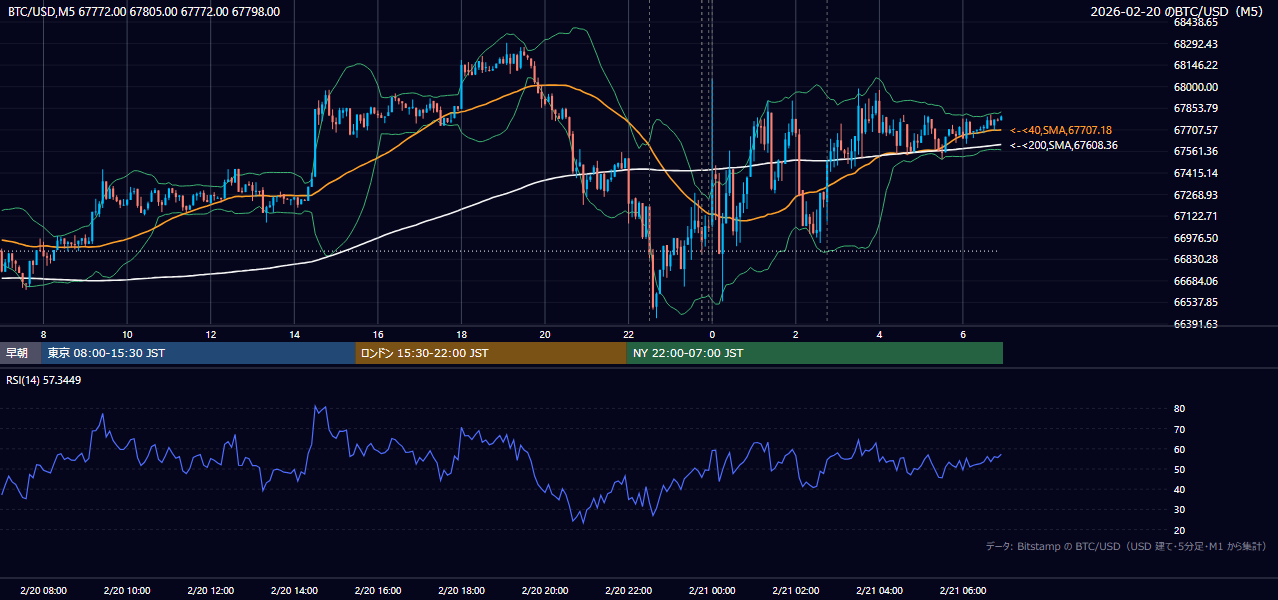Click price axis value 68000.00
The image size is (1278, 600).
(1195, 87)
